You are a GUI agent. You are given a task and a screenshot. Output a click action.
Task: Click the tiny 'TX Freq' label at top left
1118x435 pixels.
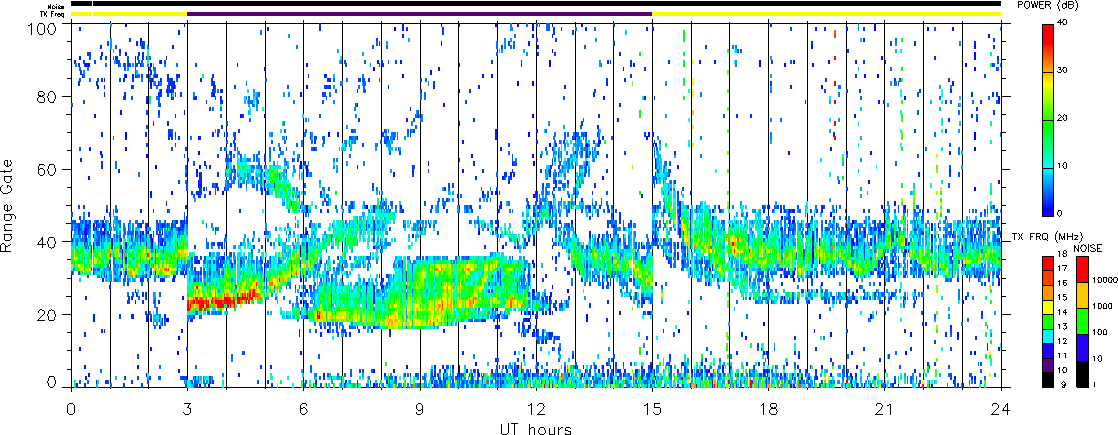[54, 14]
